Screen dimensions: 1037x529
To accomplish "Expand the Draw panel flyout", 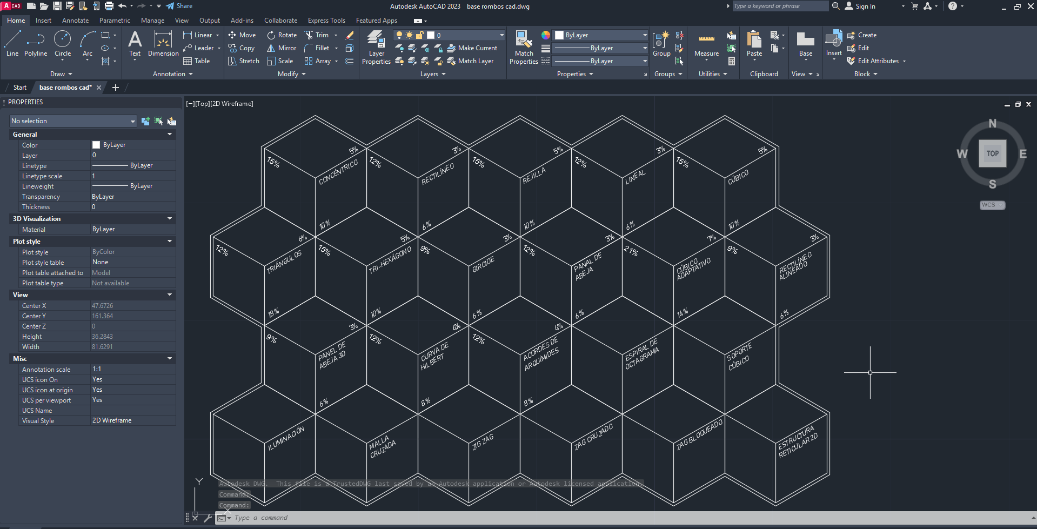I will coord(62,74).
